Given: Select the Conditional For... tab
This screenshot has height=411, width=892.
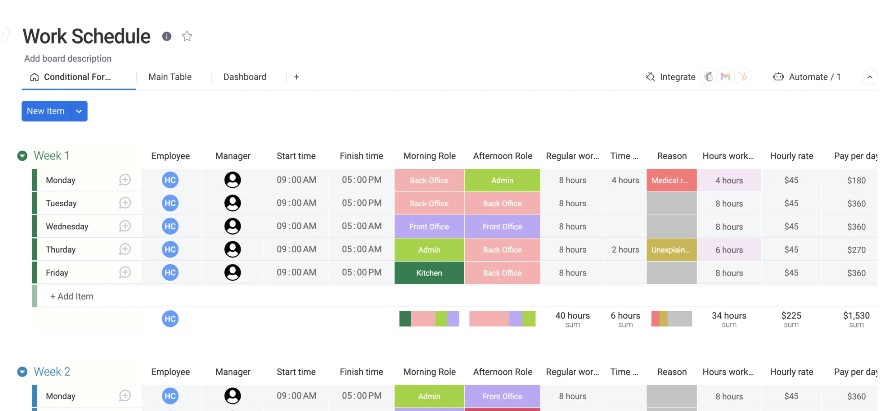Looking at the screenshot, I should [71, 77].
